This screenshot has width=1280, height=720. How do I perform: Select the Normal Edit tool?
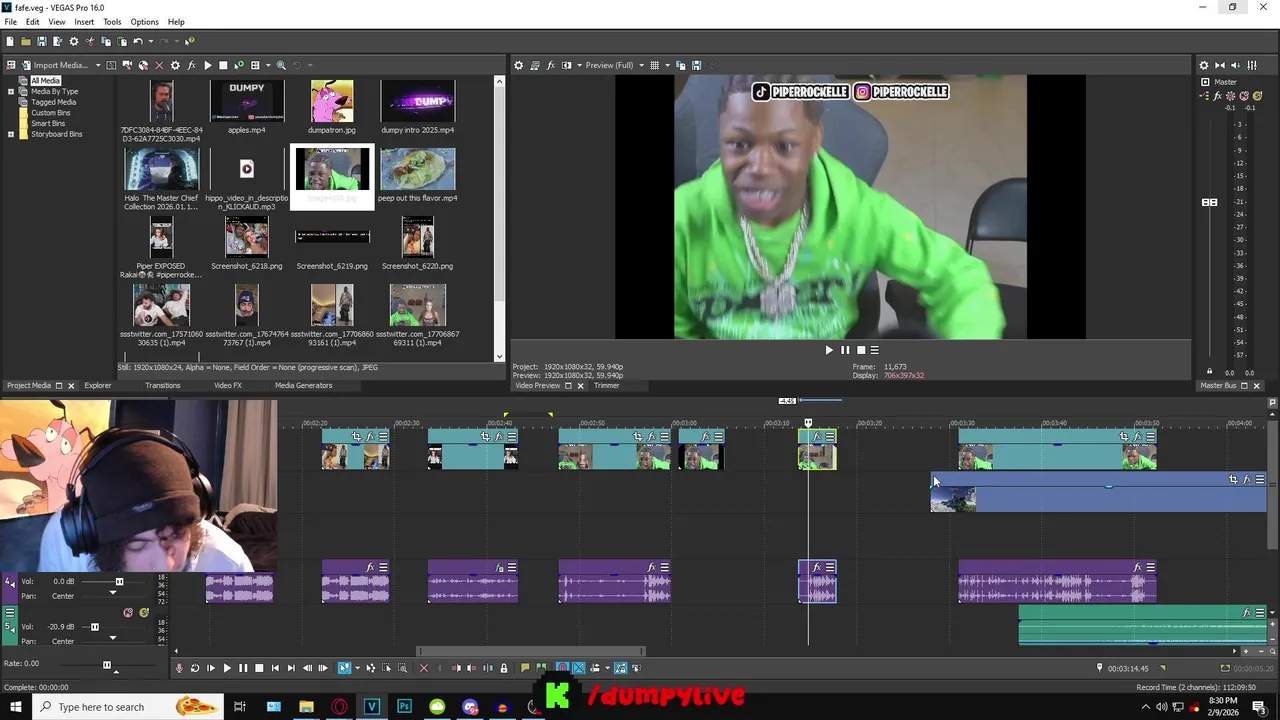[x=344, y=668]
